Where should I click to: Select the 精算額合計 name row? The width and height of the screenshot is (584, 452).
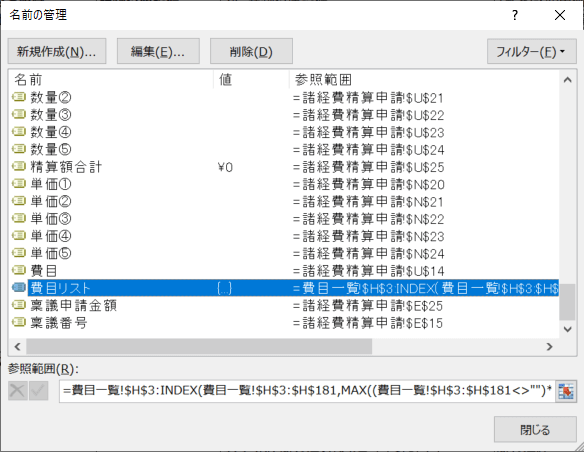[x=284, y=166]
